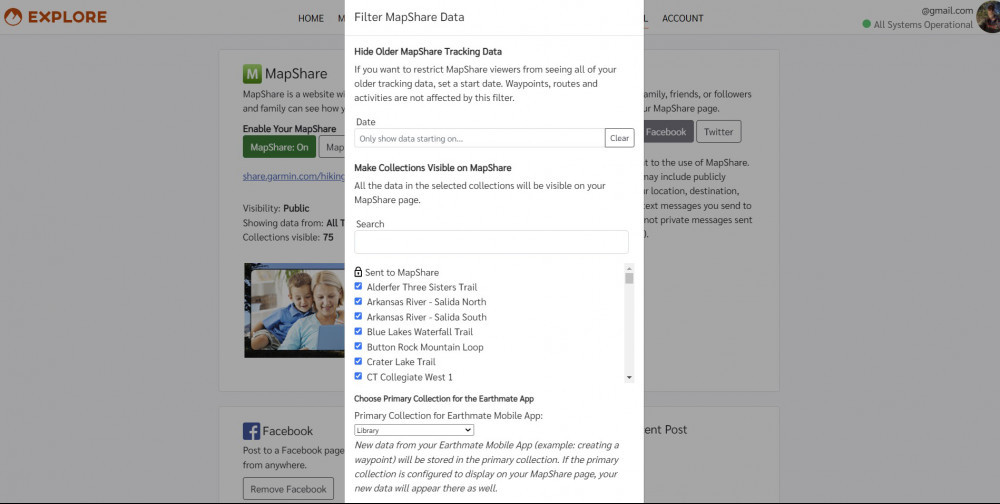
Task: Click the green MapShare M icon
Action: tap(252, 74)
